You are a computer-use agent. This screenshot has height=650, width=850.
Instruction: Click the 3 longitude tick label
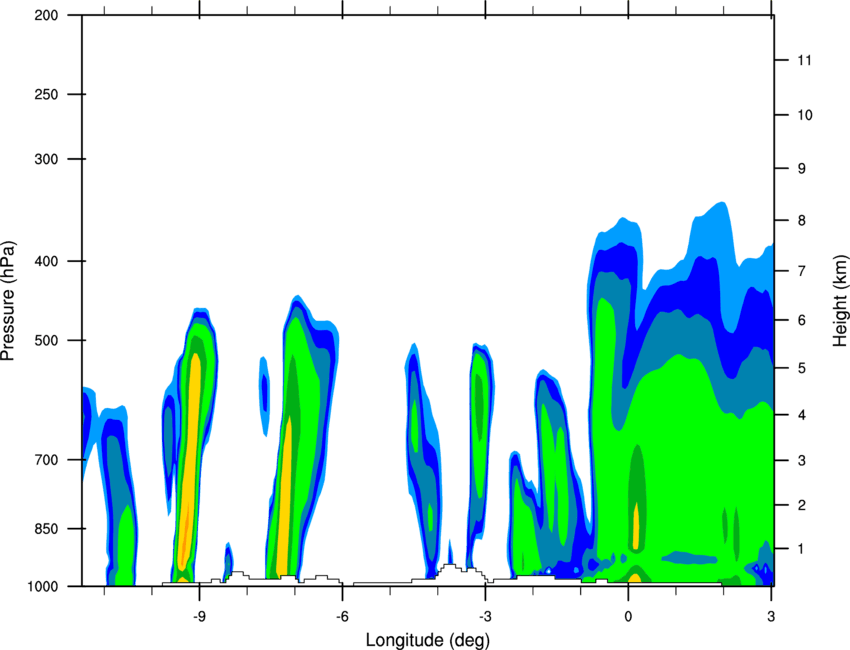point(771,616)
